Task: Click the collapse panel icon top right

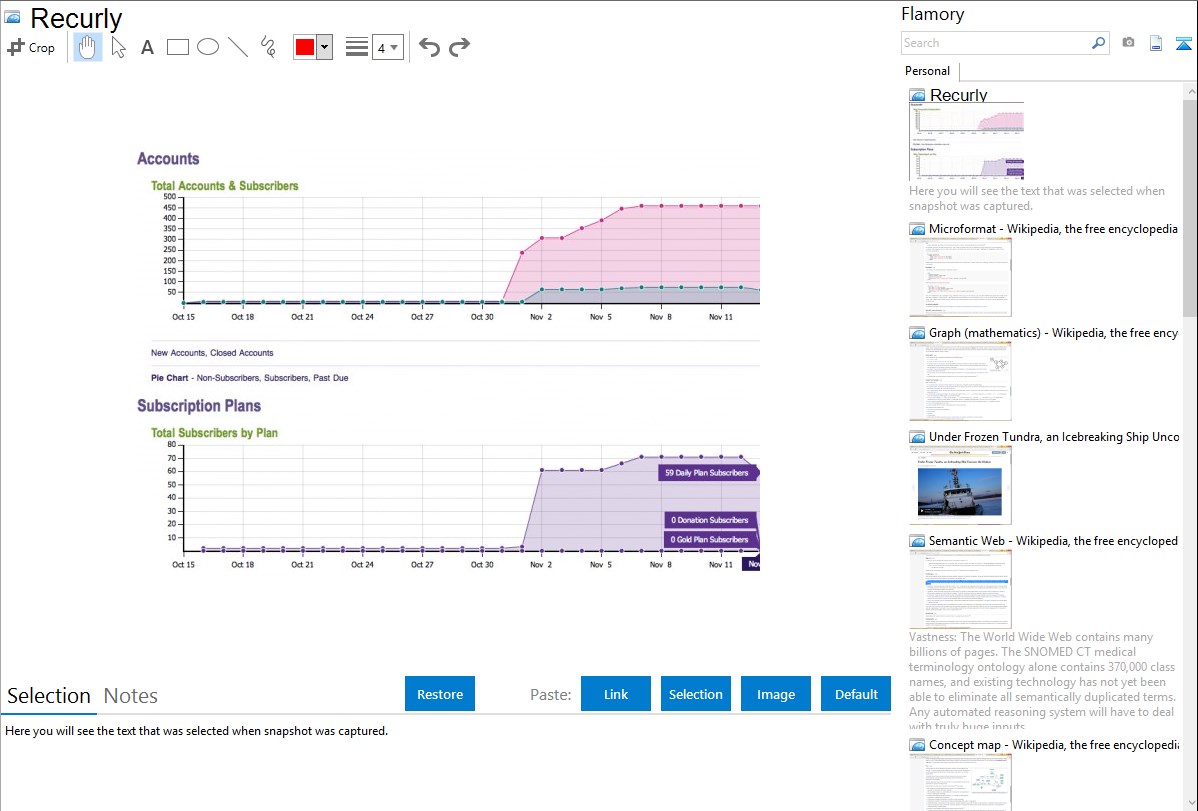Action: [1183, 43]
